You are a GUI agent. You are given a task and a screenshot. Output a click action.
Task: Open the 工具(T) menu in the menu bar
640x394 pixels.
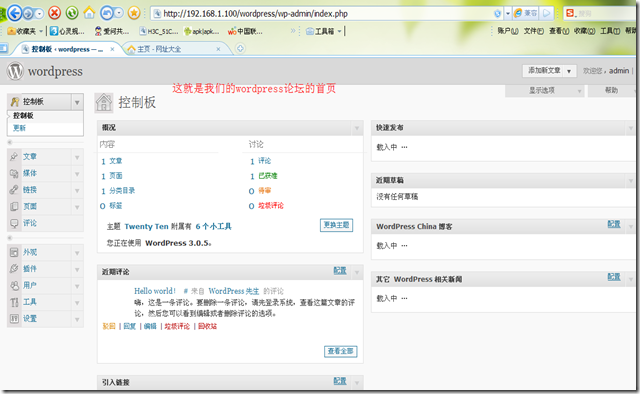click(x=610, y=31)
